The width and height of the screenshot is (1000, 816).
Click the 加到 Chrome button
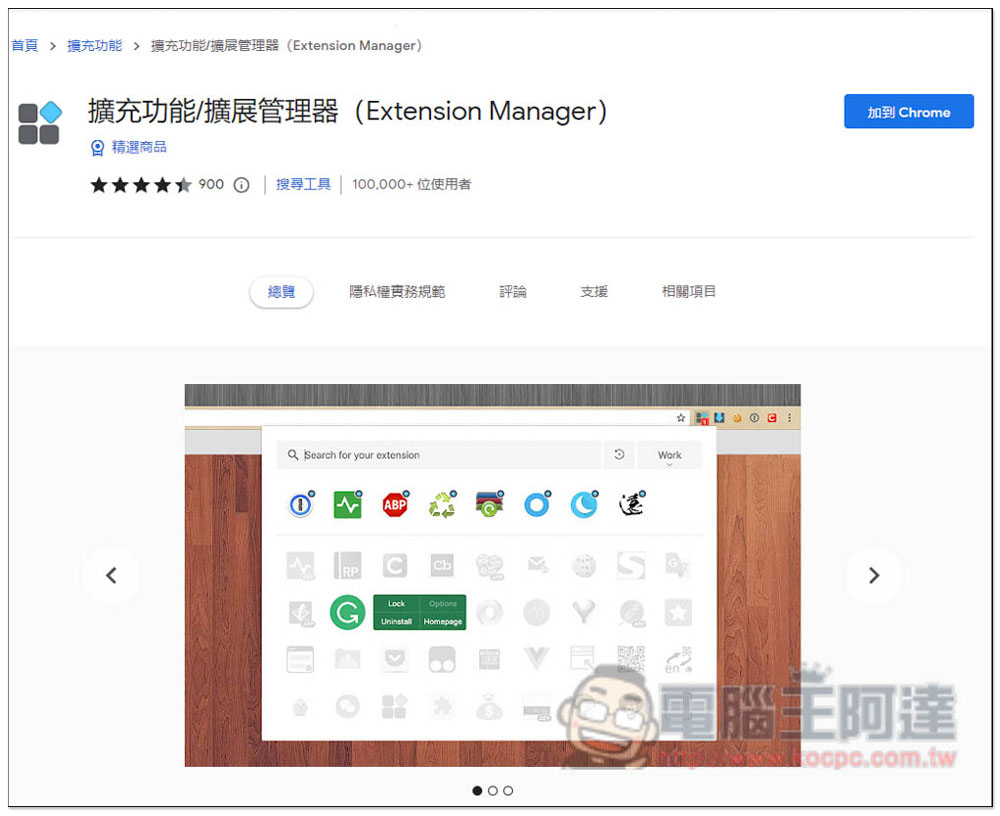click(908, 112)
